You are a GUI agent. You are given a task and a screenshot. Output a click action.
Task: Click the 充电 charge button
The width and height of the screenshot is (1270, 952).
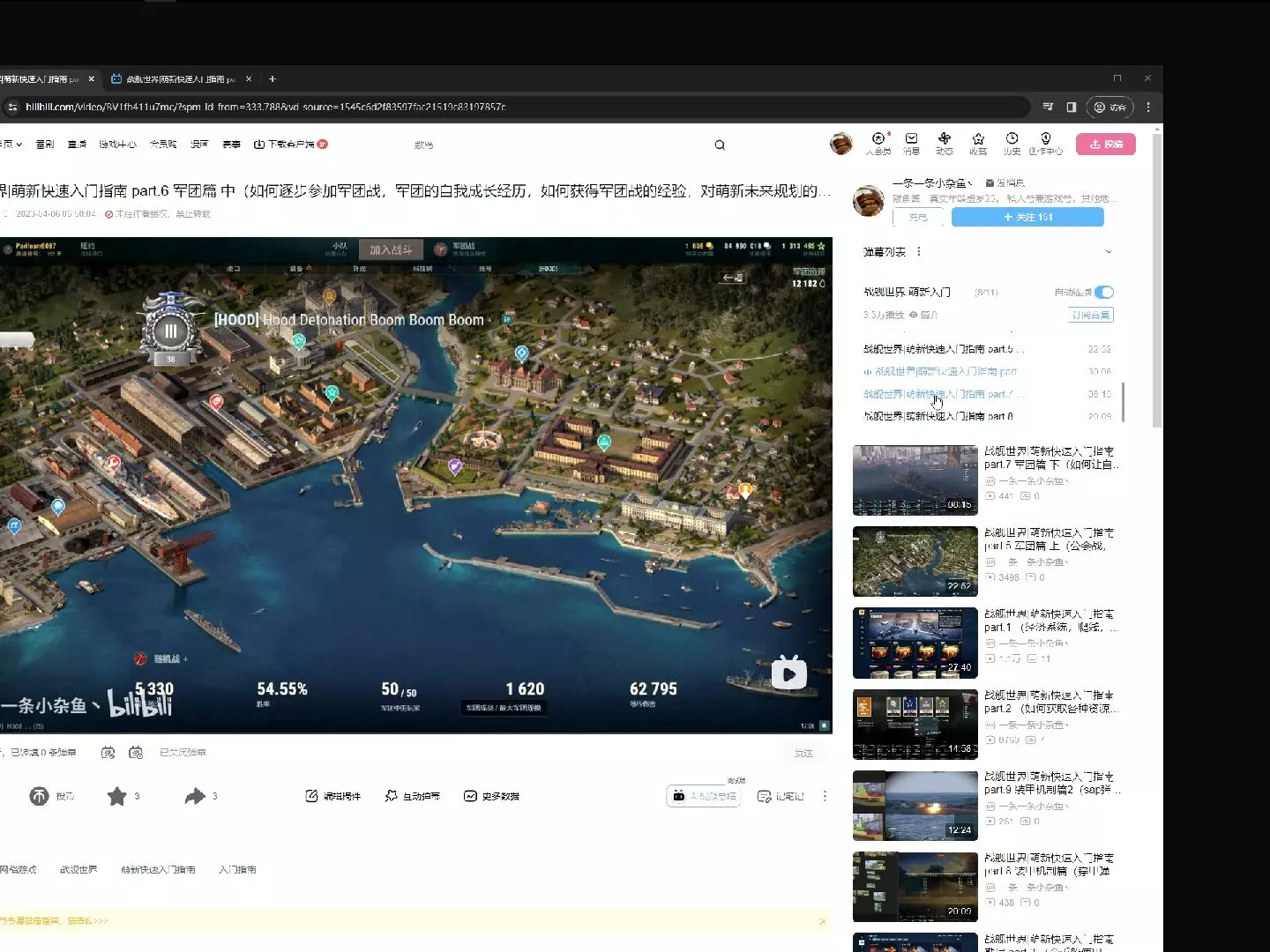918,217
